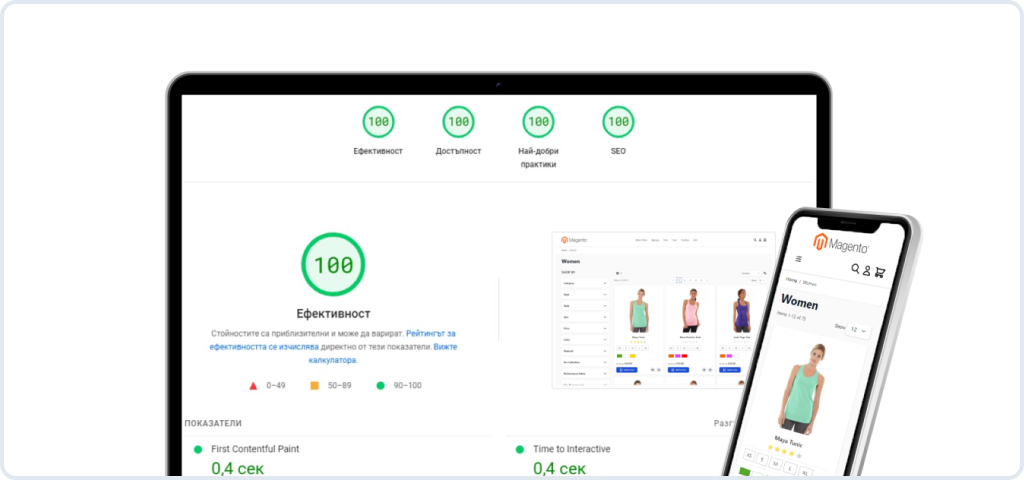Click pink tank product image in laptop preview
The height and width of the screenshot is (480, 1024).
pyautogui.click(x=691, y=310)
